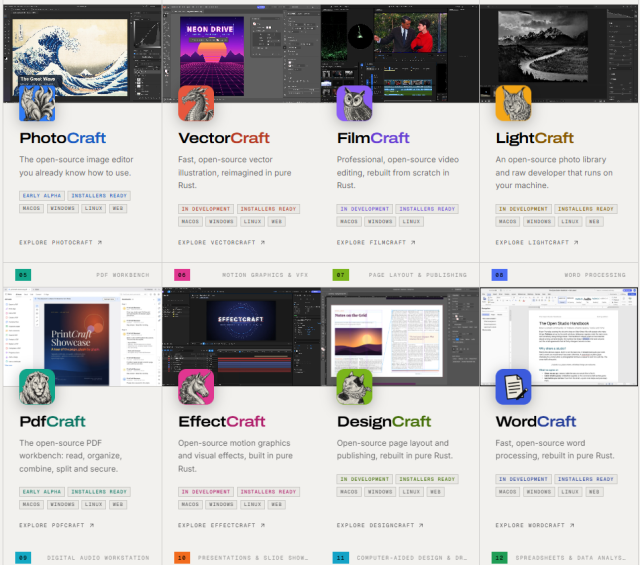The width and height of the screenshot is (640, 565).
Task: Click the Web tag under LightCraft
Action: pyautogui.click(x=594, y=222)
